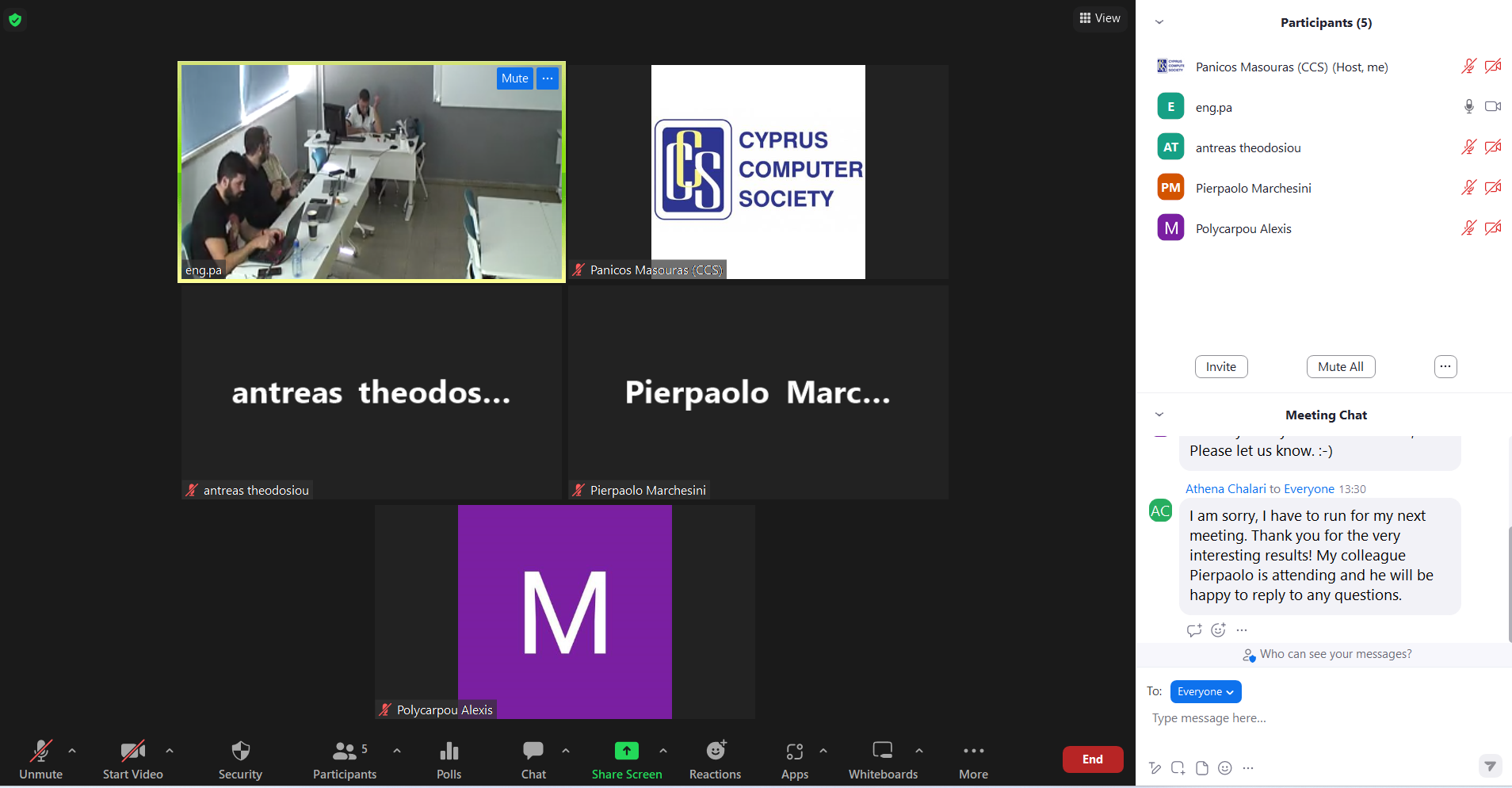
Task: Open the Apps panel
Action: point(794,759)
